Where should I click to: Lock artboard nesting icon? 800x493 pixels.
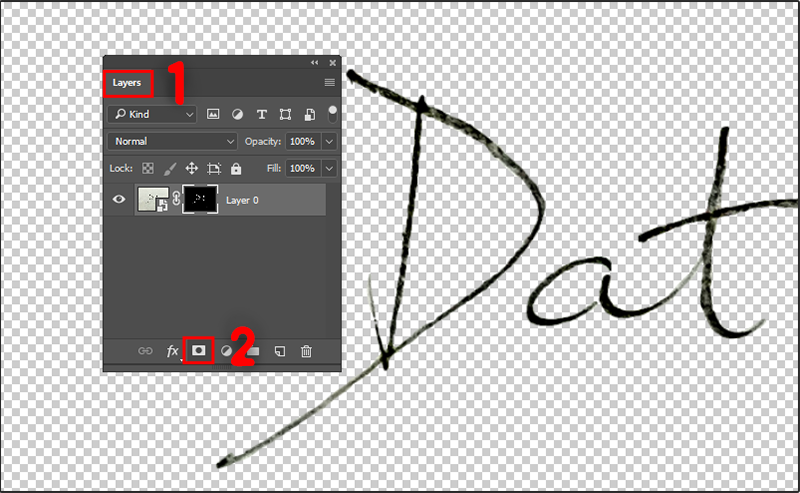pos(214,168)
